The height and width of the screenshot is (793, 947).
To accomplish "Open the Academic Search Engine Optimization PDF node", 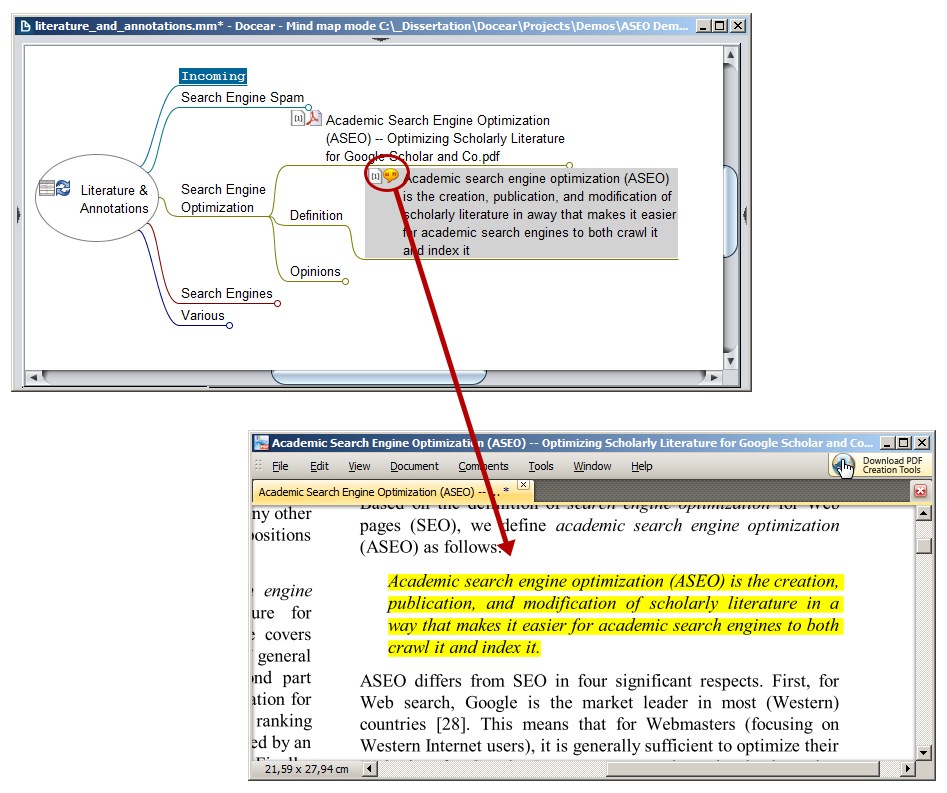I will point(445,138).
